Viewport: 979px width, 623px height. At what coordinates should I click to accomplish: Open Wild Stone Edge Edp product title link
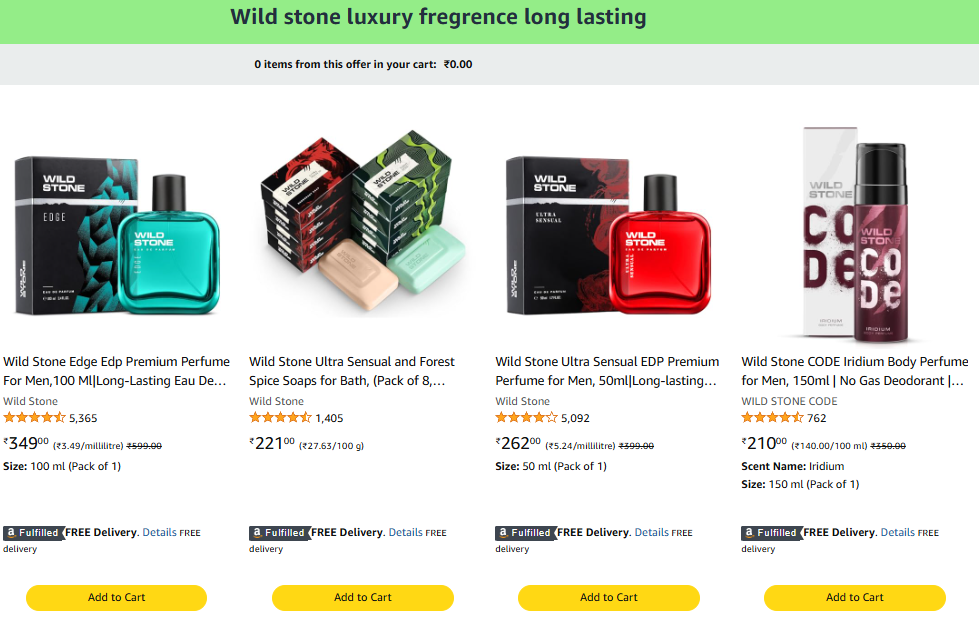(x=116, y=371)
